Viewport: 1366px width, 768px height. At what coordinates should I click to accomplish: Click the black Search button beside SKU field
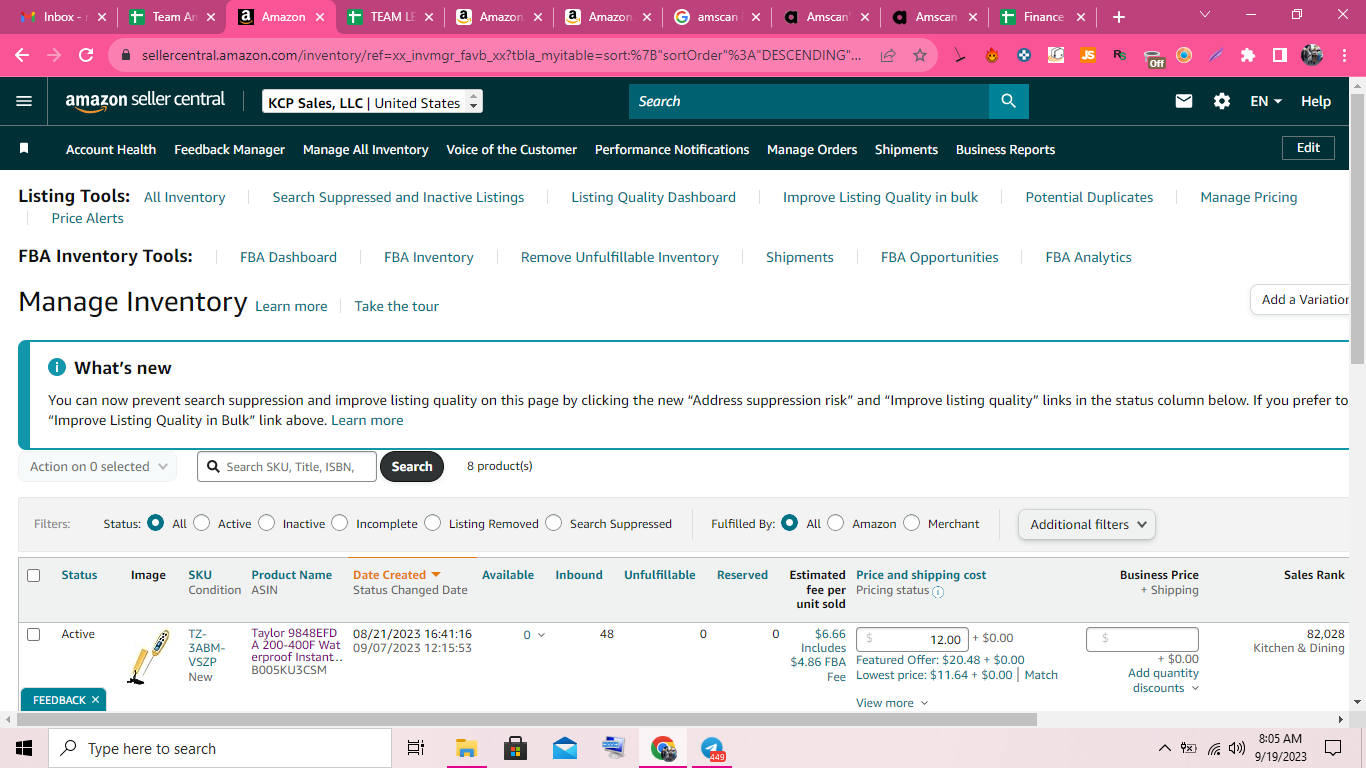(412, 466)
